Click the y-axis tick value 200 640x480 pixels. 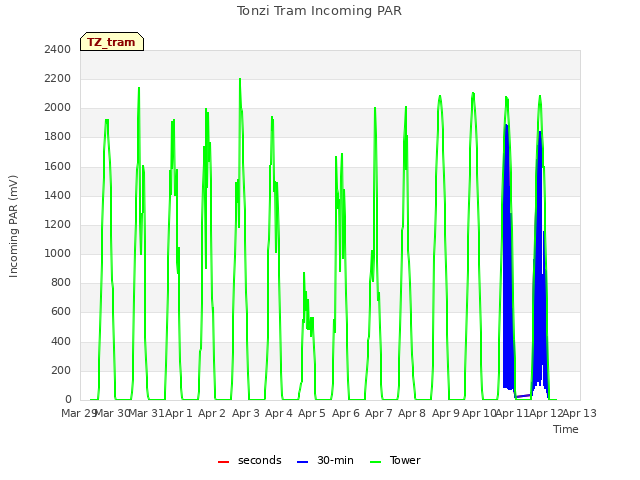coord(61,371)
